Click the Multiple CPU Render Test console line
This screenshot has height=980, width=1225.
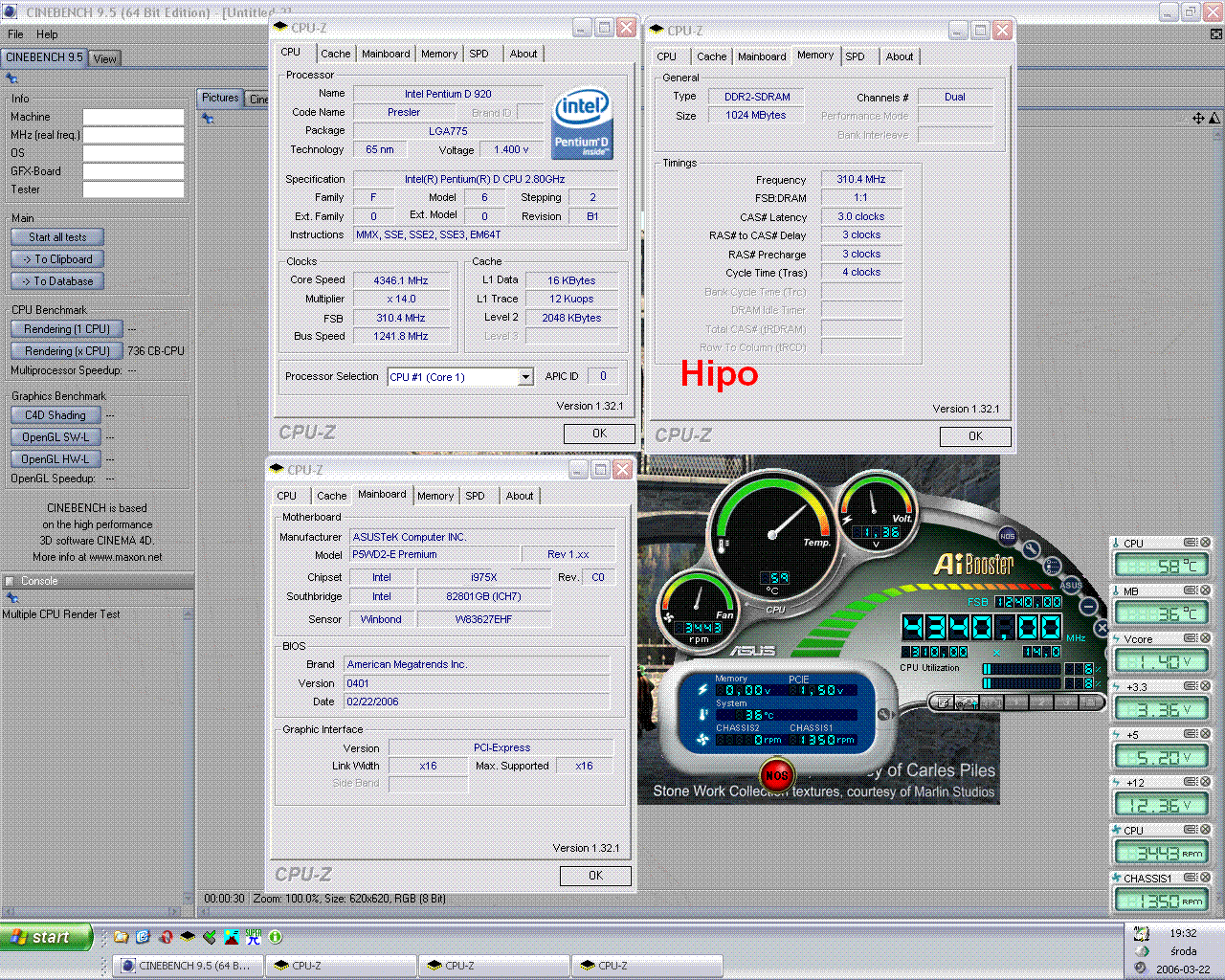[x=61, y=614]
